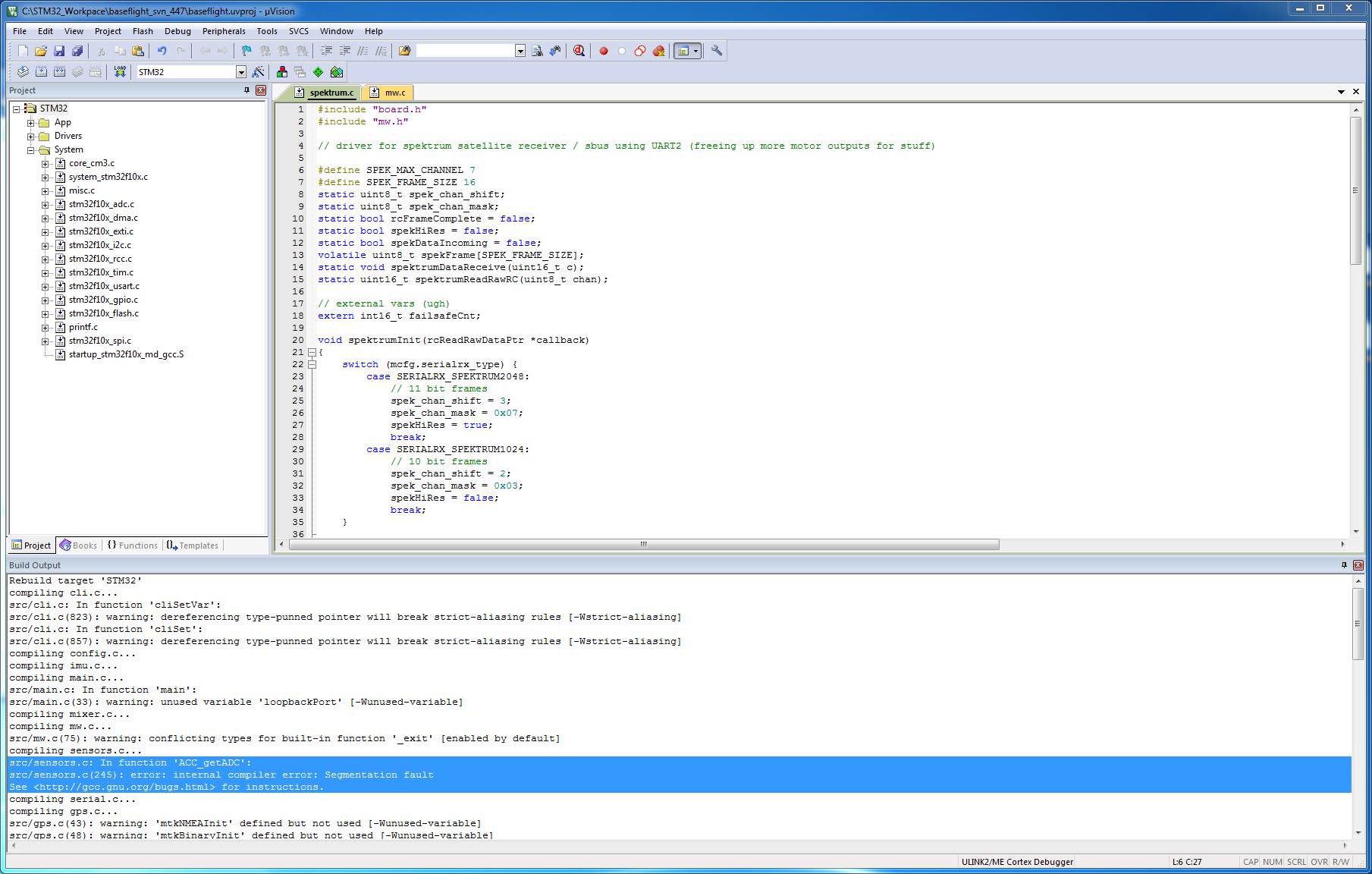The width and height of the screenshot is (1372, 874).
Task: Collapse the System folder in tree
Action: (31, 150)
